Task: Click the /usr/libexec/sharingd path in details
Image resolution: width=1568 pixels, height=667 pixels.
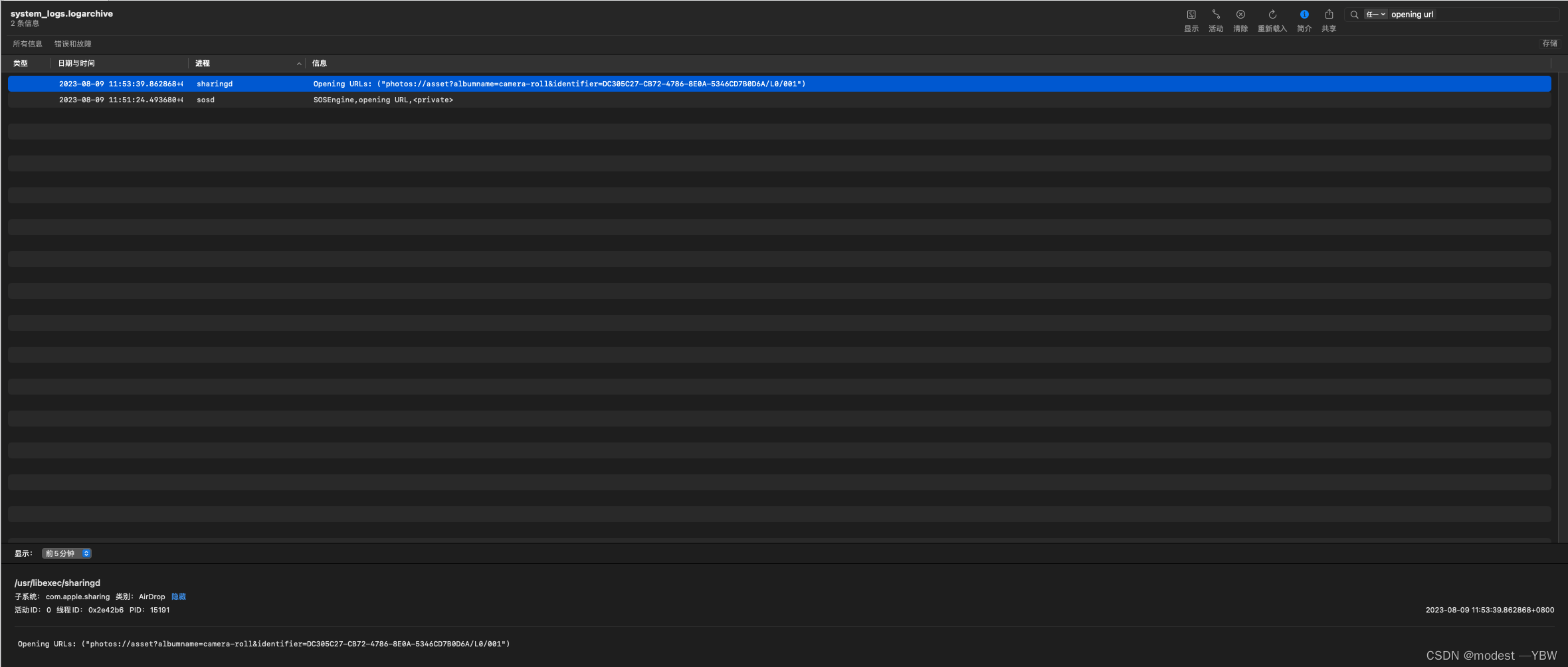Action: tap(57, 583)
